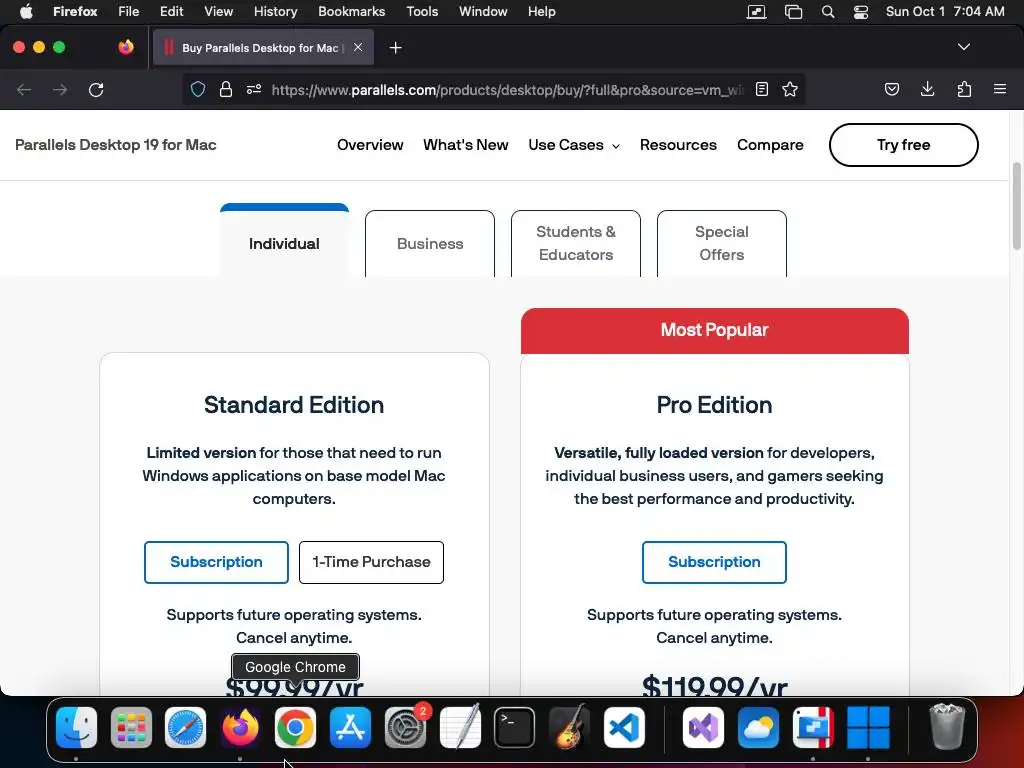This screenshot has width=1024, height=768.
Task: Choose Standard Edition Subscription option
Action: coord(216,562)
